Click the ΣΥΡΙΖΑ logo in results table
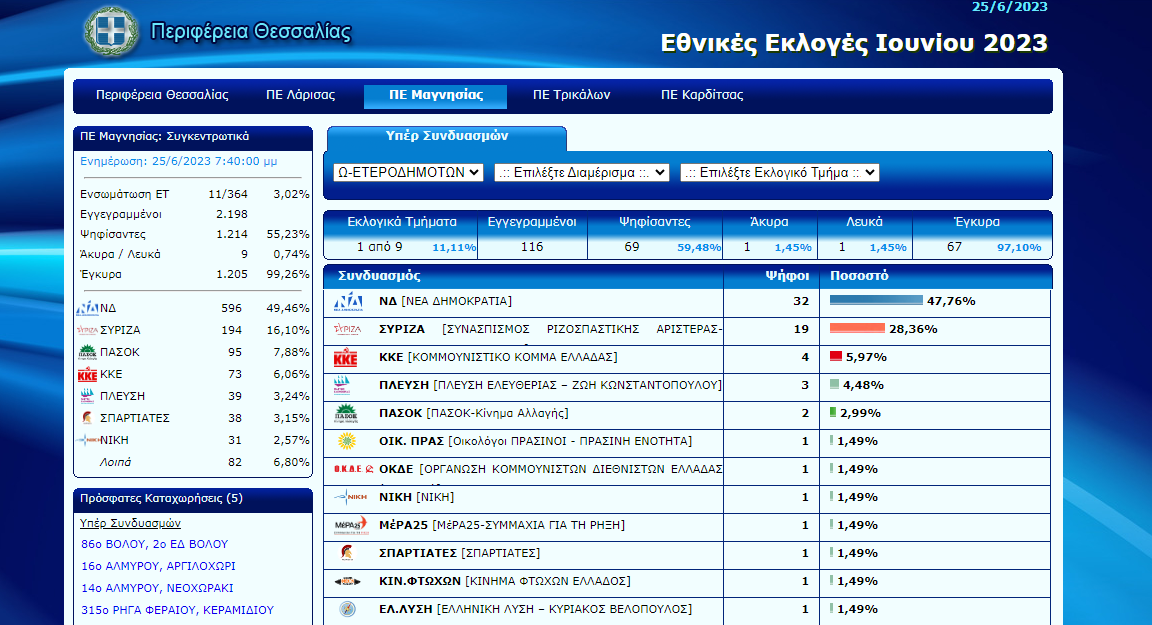The height and width of the screenshot is (625, 1152). (x=347, y=329)
